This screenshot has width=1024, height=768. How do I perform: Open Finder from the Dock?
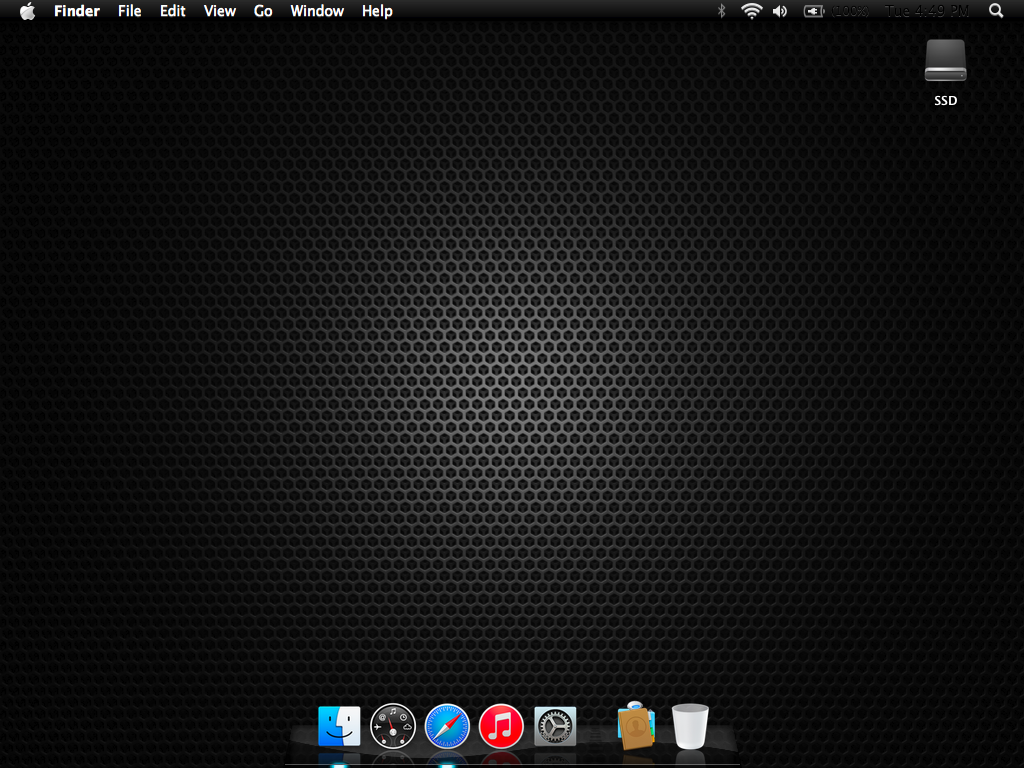pyautogui.click(x=339, y=726)
